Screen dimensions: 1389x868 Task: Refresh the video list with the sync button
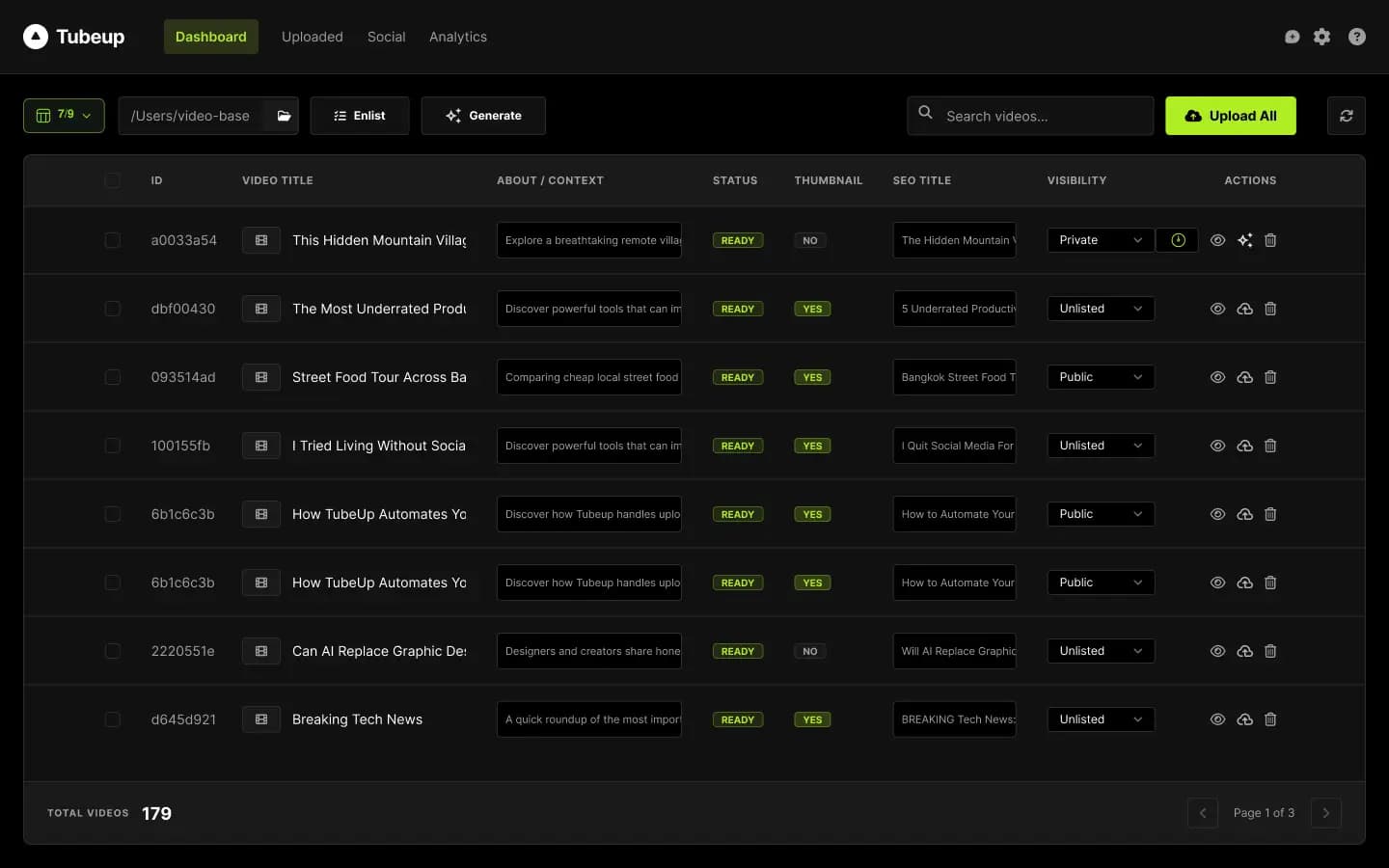1347,116
